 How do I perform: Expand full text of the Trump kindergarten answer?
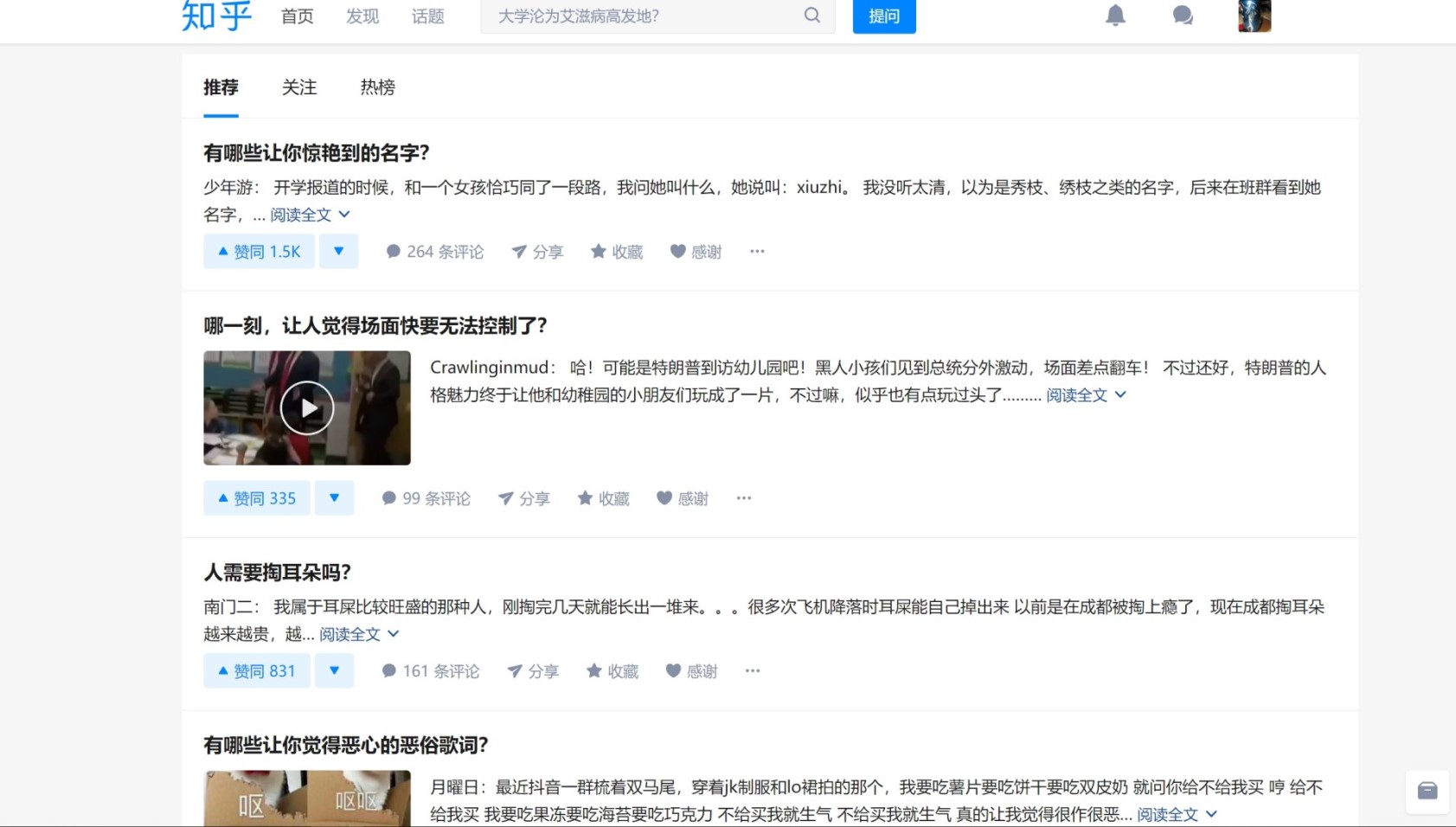[1078, 394]
